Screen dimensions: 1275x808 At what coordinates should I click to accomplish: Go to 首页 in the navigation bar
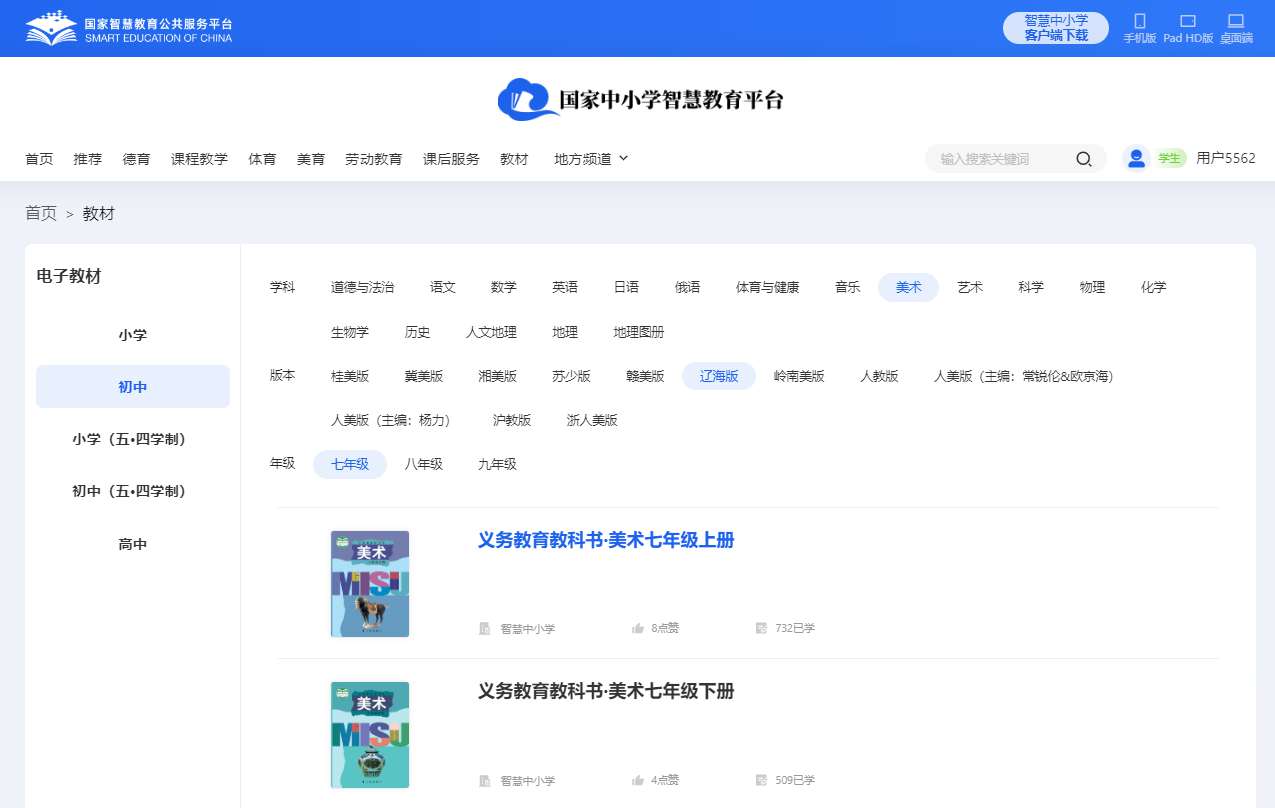point(39,159)
